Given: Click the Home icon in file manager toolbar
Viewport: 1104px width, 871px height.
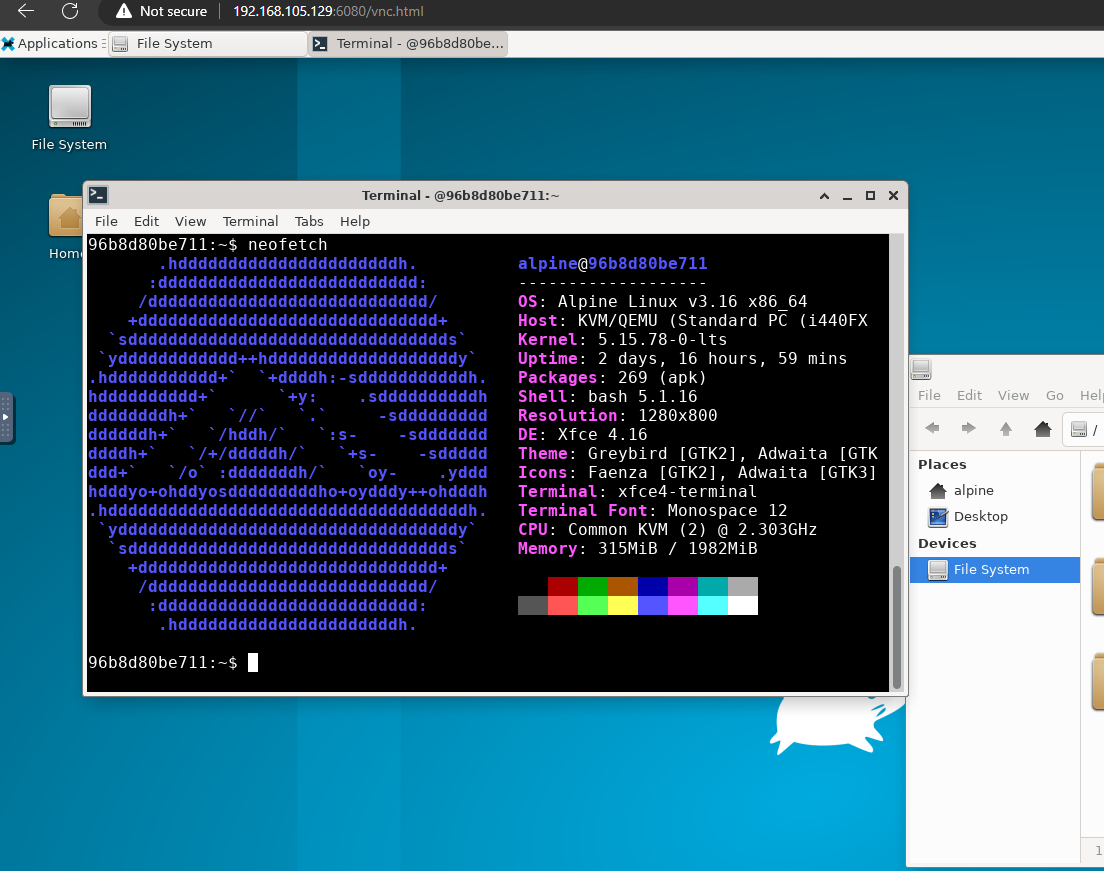Looking at the screenshot, I should click(x=1043, y=429).
